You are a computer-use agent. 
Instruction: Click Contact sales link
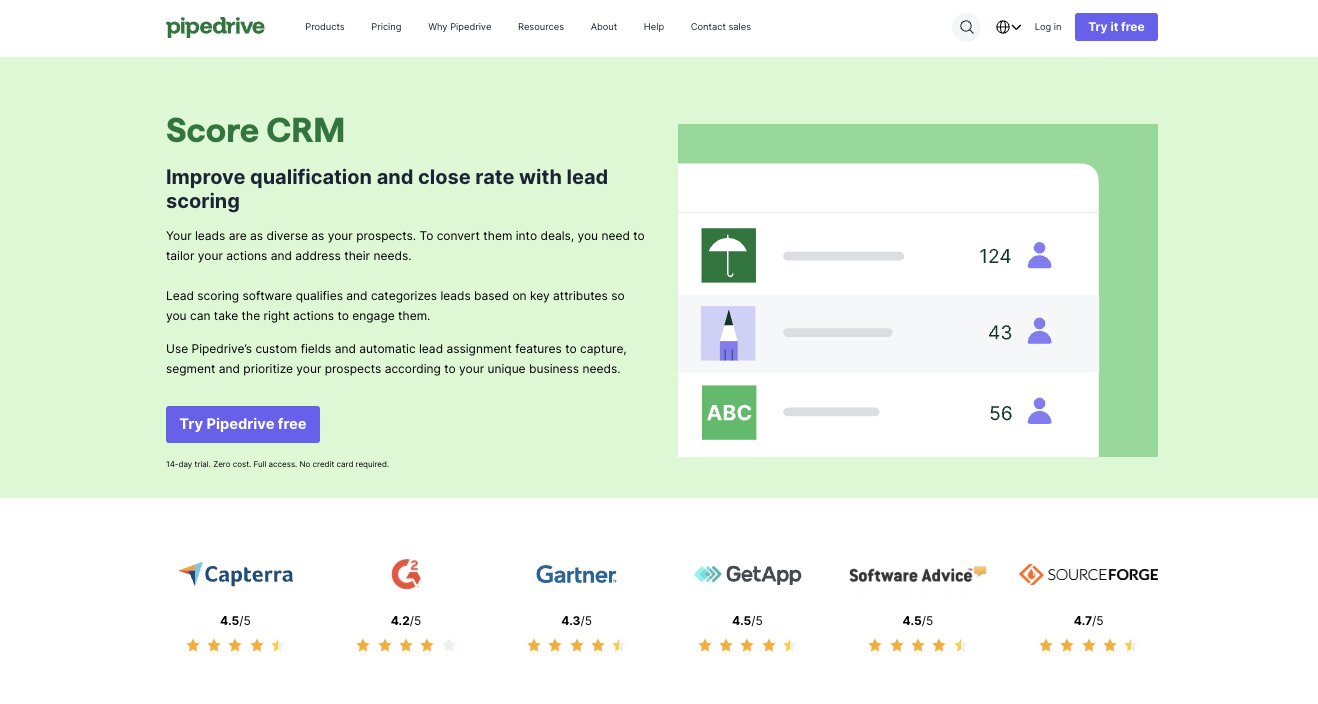pyautogui.click(x=721, y=27)
